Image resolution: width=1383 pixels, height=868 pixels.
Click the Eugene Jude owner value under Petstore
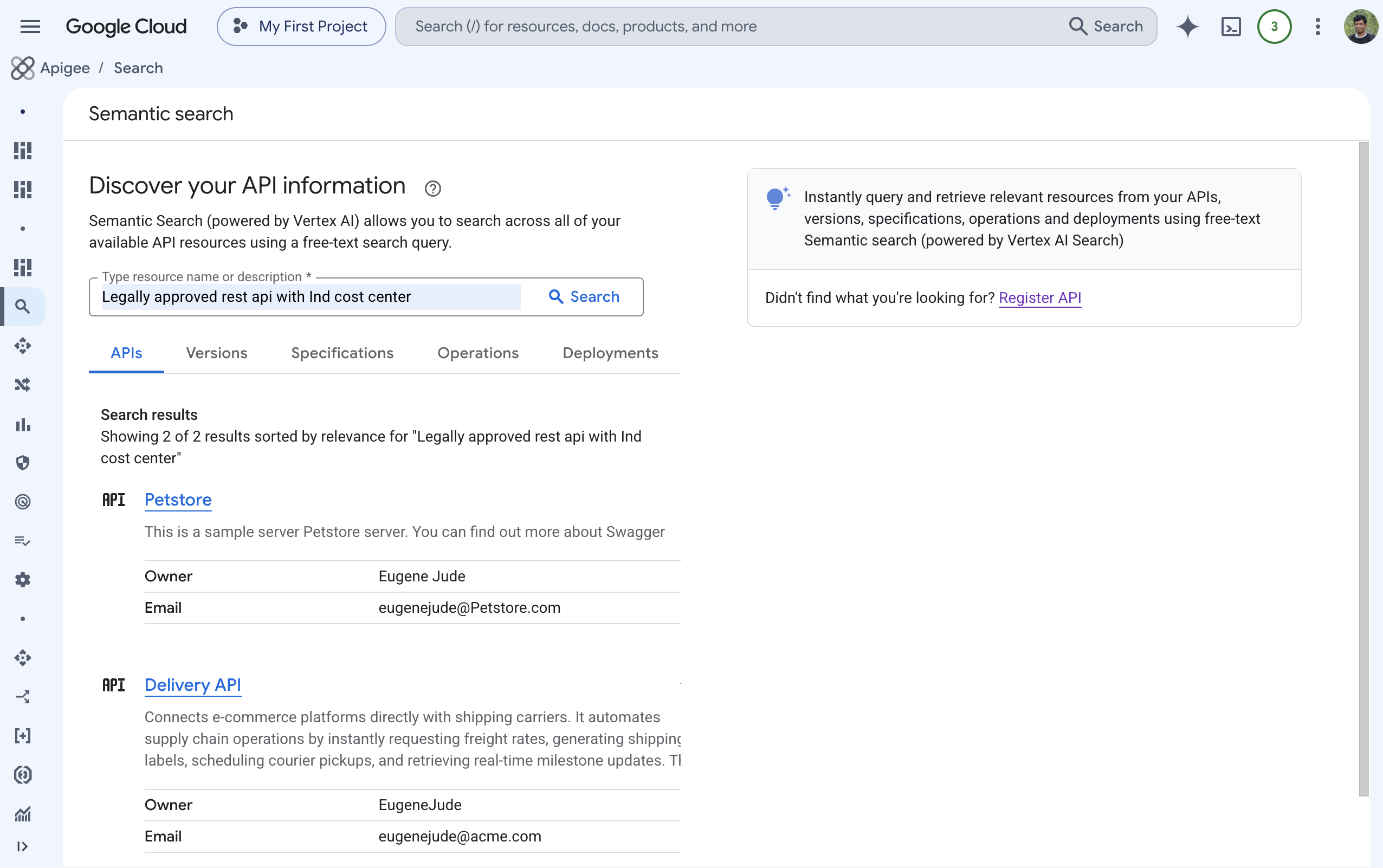coord(422,576)
